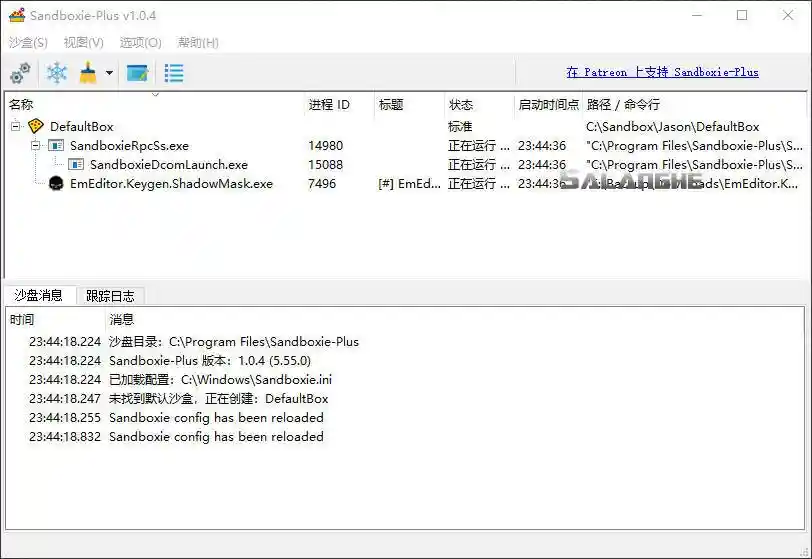Collapse the DefaultBox tree node

16,126
